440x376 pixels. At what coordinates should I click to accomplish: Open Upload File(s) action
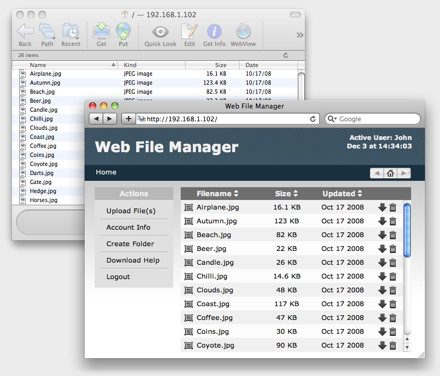click(131, 211)
